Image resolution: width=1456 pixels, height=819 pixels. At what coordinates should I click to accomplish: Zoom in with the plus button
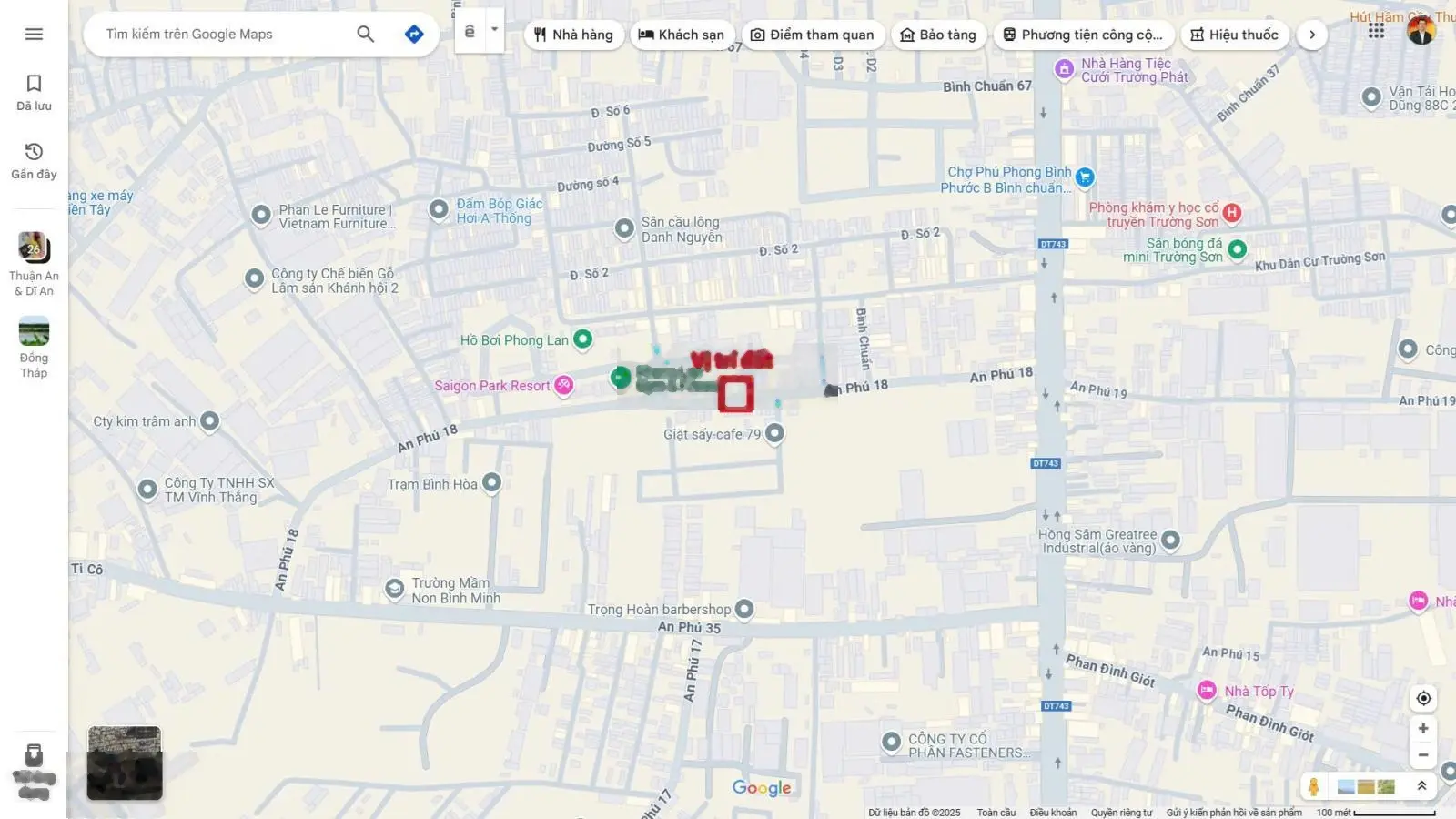click(1423, 729)
